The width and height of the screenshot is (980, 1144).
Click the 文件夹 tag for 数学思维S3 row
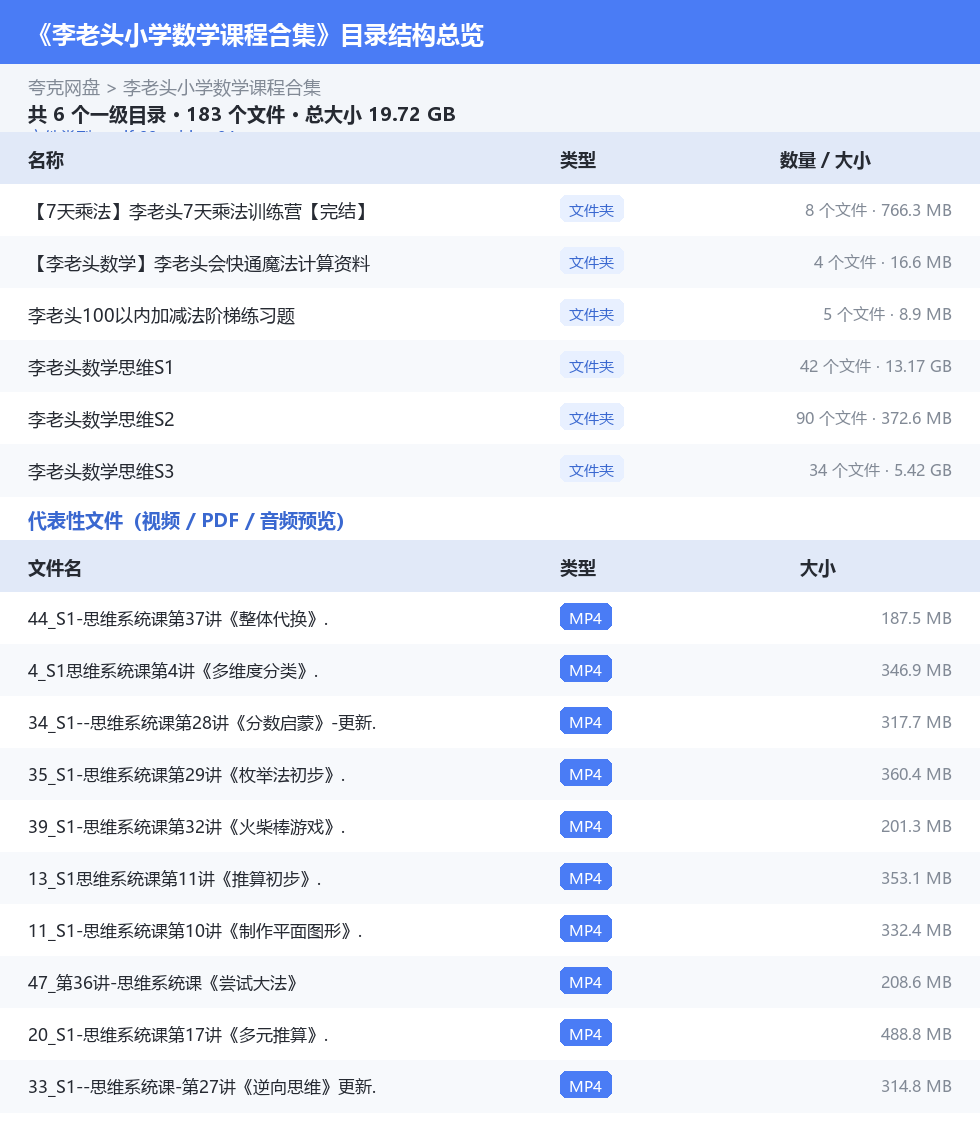tap(592, 470)
